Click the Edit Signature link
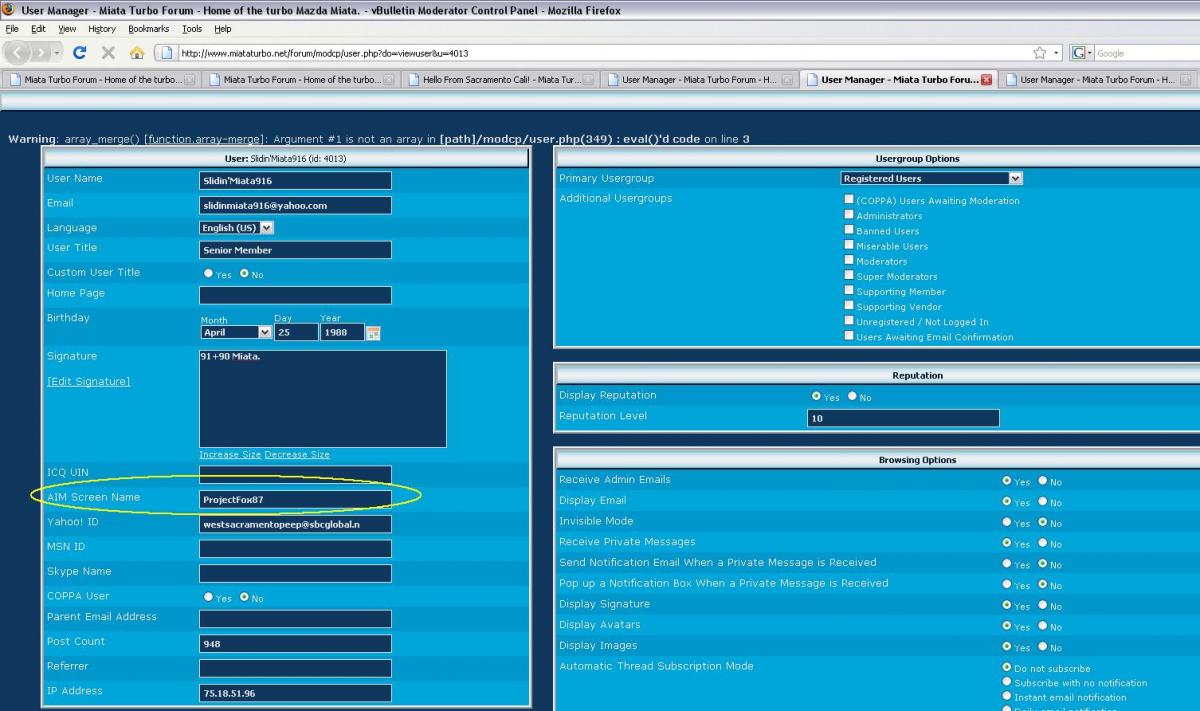 coord(88,381)
